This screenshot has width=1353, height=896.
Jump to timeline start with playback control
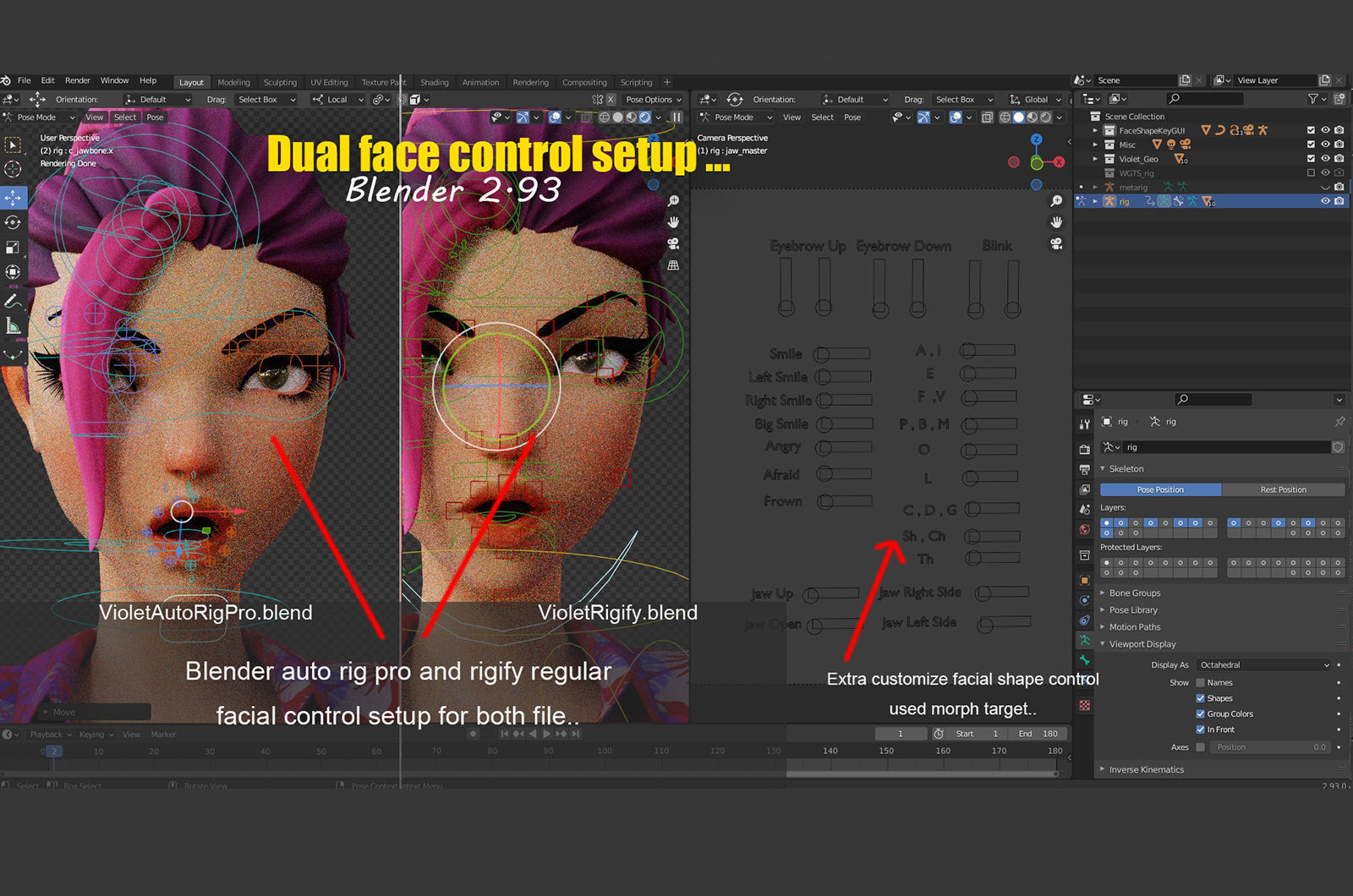pos(505,734)
